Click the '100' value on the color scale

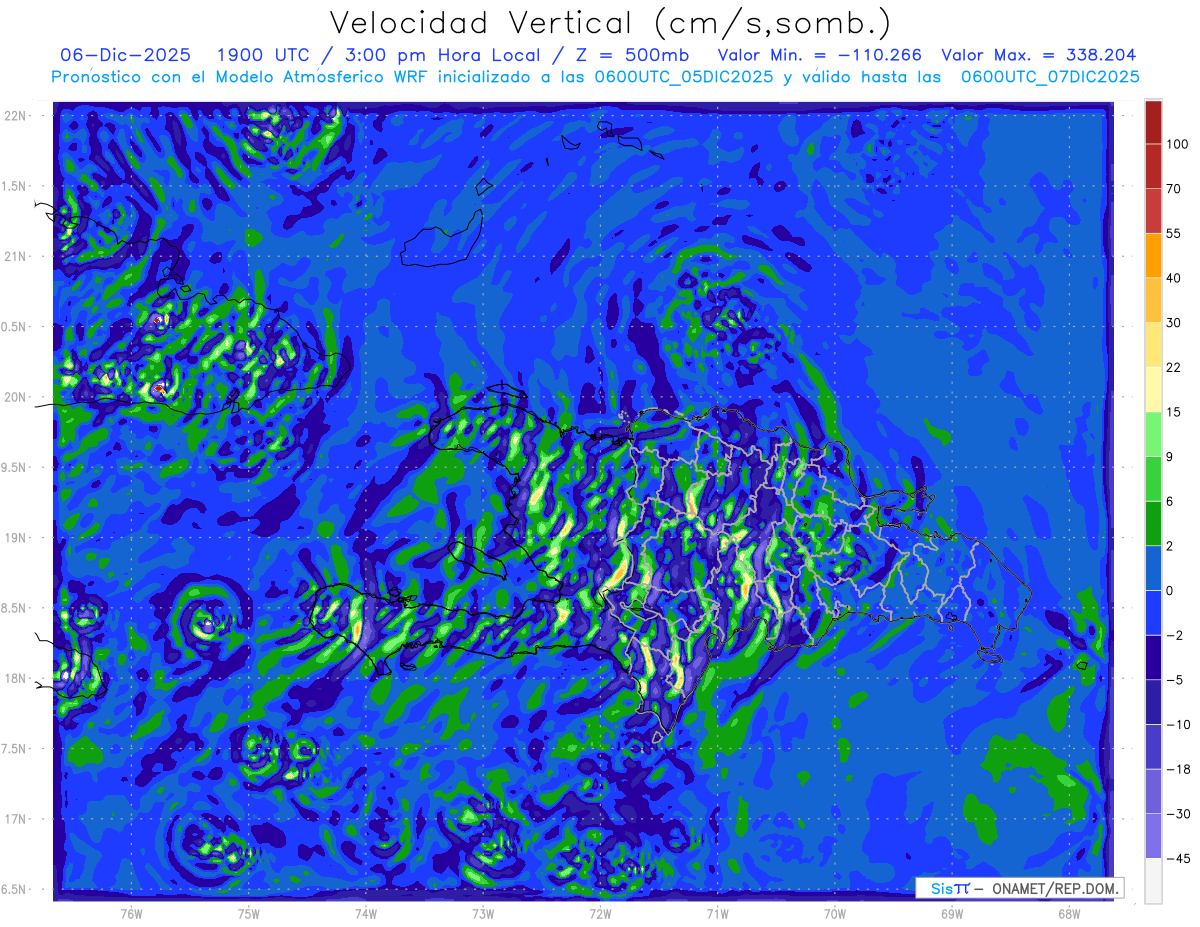pyautogui.click(x=1177, y=144)
